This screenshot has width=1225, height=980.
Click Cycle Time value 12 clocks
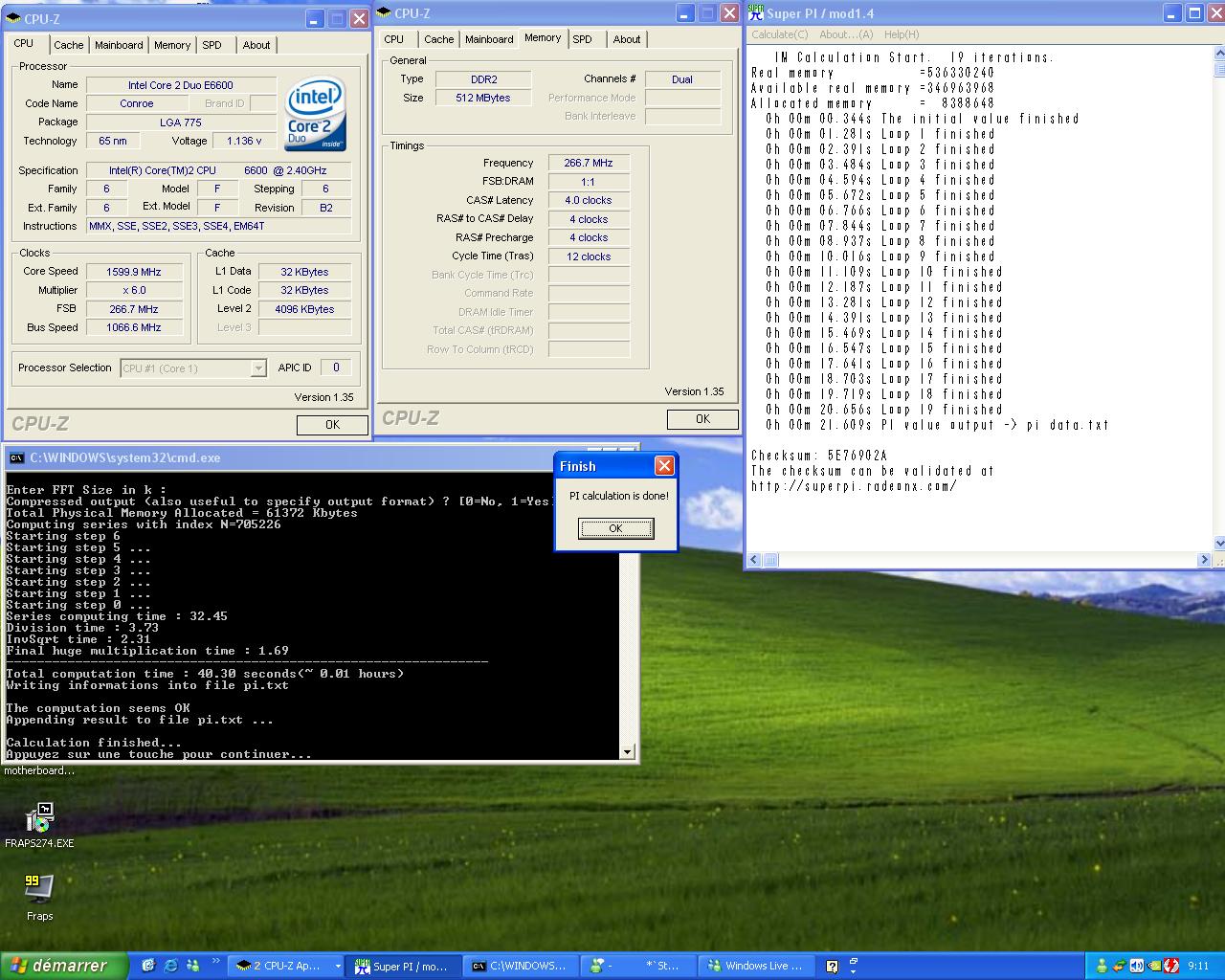pyautogui.click(x=589, y=256)
